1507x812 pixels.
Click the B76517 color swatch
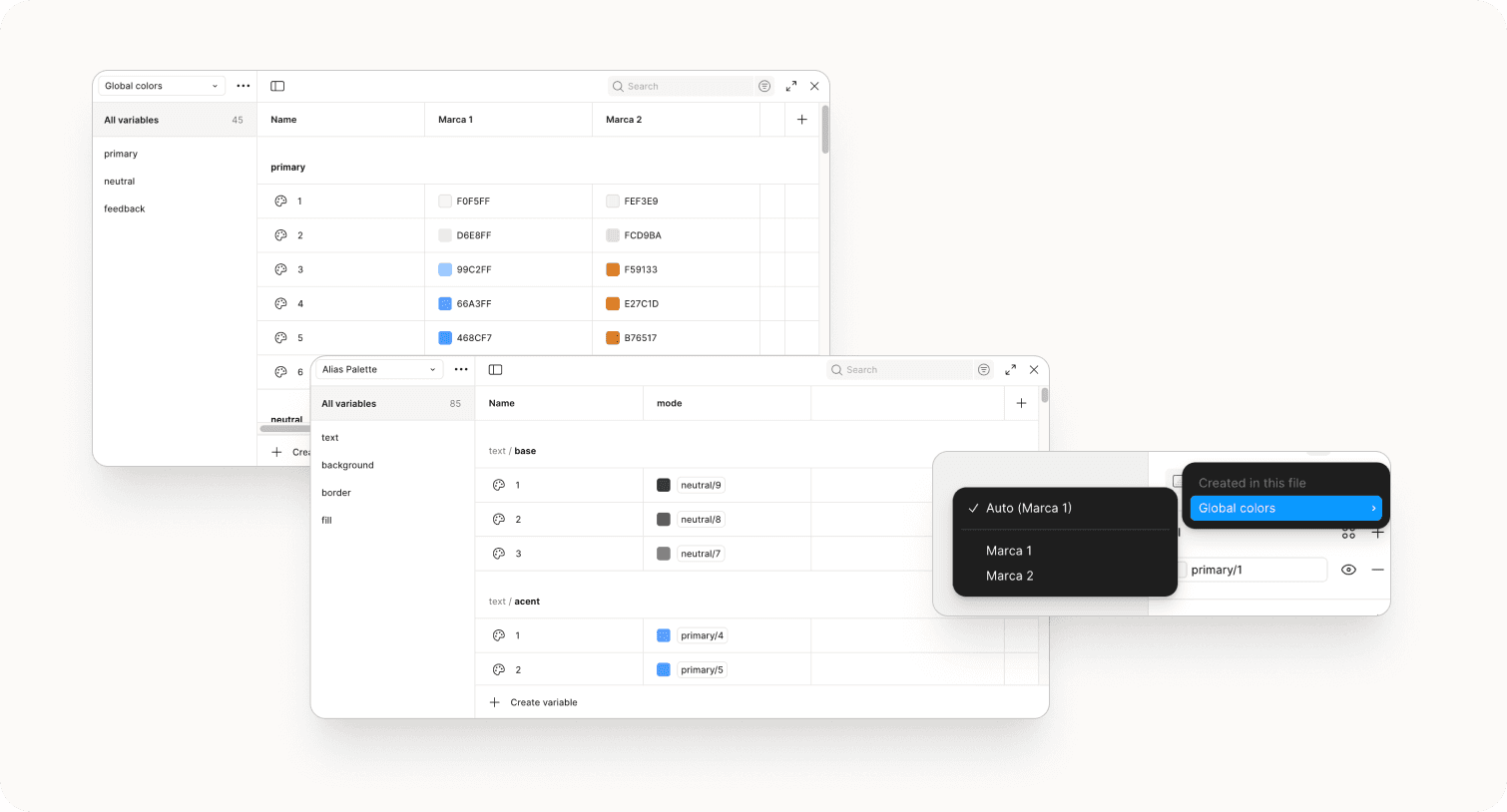(613, 338)
